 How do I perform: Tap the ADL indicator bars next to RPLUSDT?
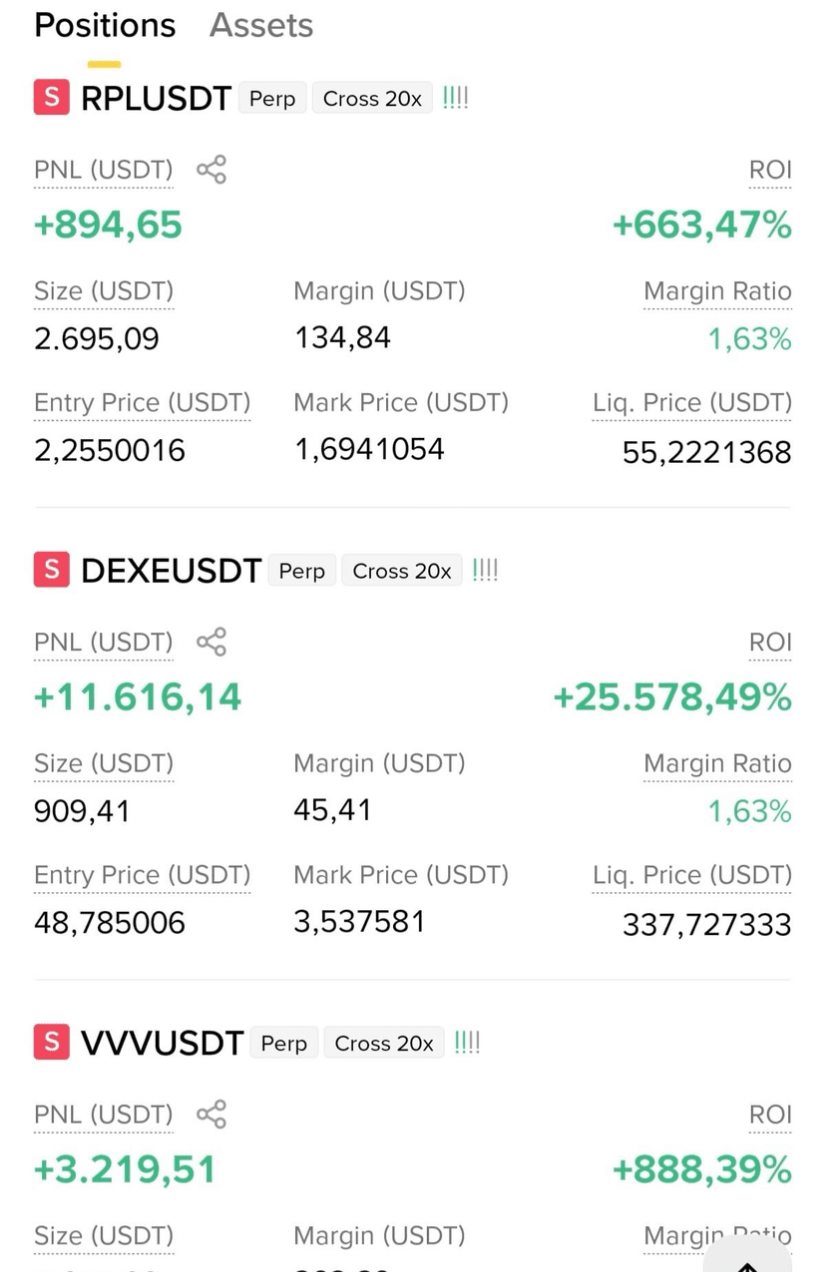pyautogui.click(x=455, y=98)
